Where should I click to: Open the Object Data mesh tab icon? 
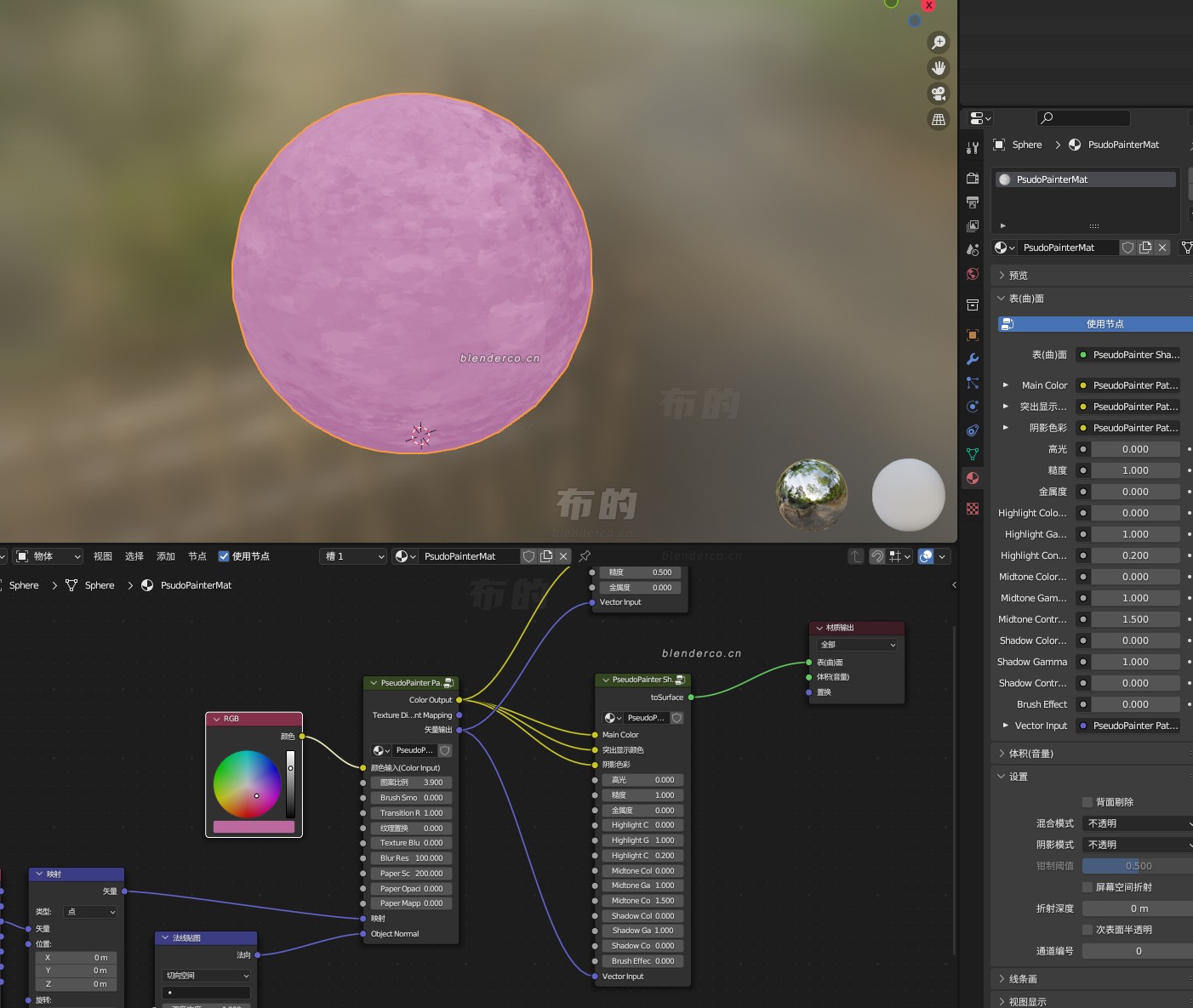973,454
